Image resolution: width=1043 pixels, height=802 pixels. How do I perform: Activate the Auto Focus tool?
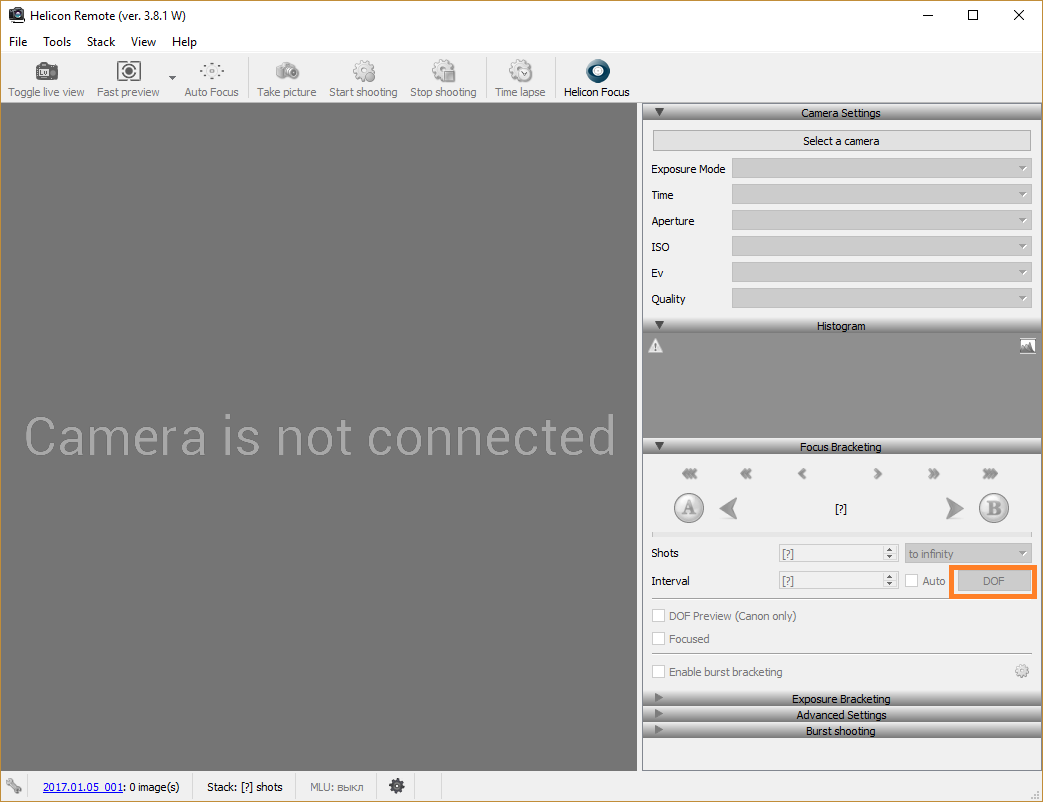tap(212, 71)
